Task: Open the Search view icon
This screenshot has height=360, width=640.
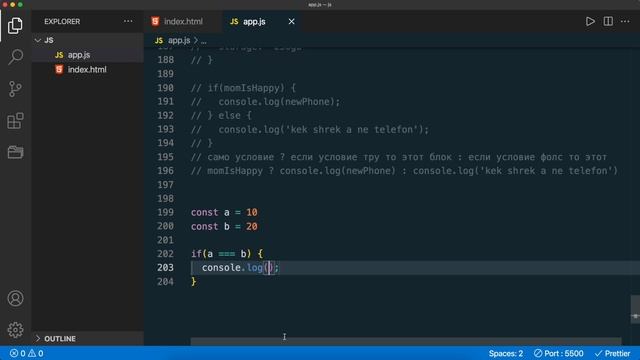Action: coord(15,57)
